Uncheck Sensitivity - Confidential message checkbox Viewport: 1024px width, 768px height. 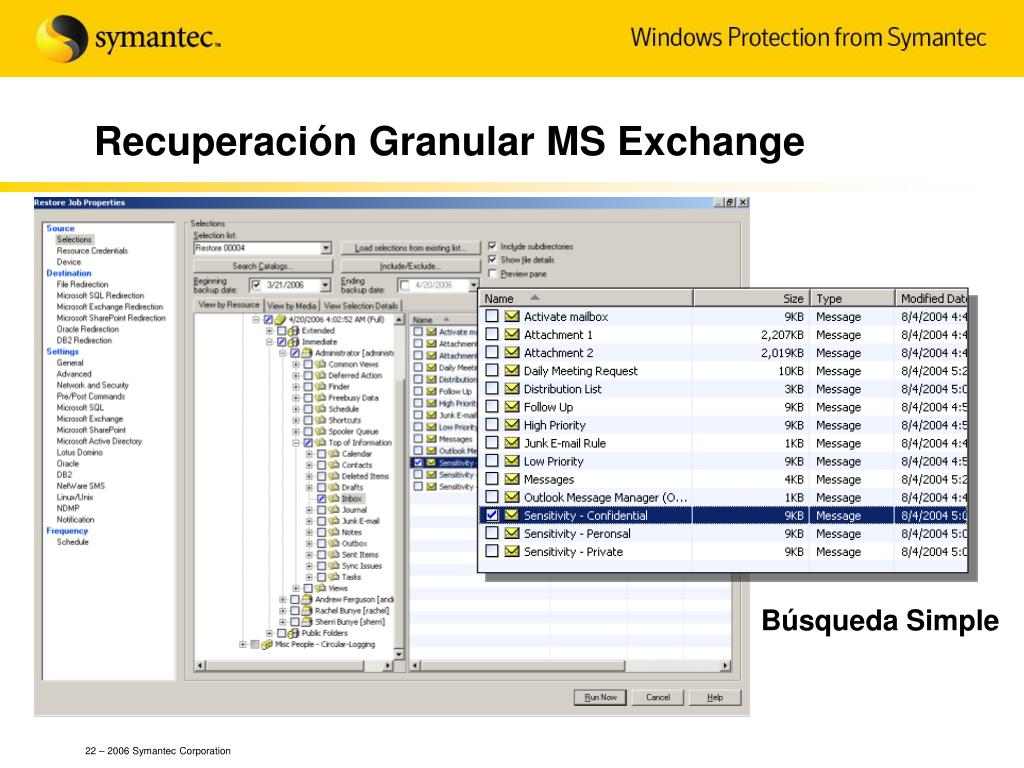(492, 515)
